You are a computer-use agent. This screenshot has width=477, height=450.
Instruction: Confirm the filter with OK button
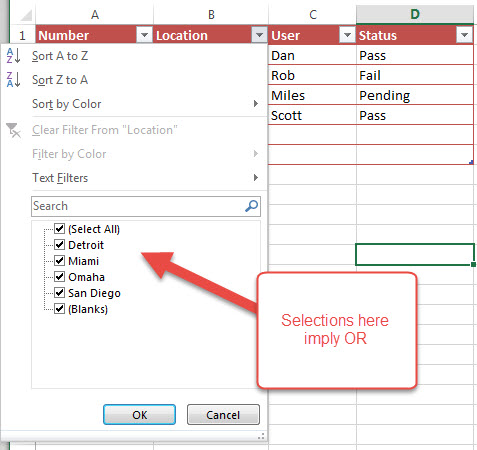coord(139,415)
